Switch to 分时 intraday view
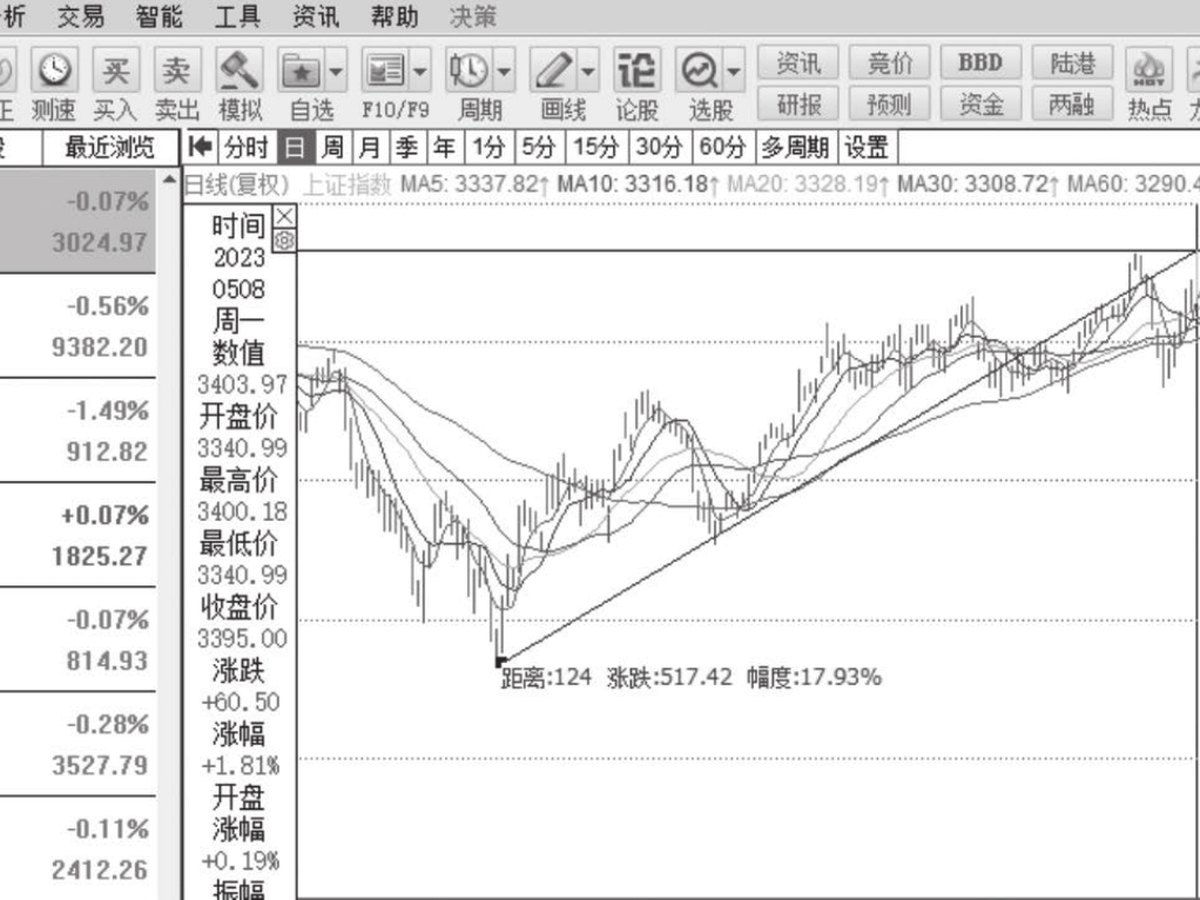The height and width of the screenshot is (900, 1200). coord(246,148)
